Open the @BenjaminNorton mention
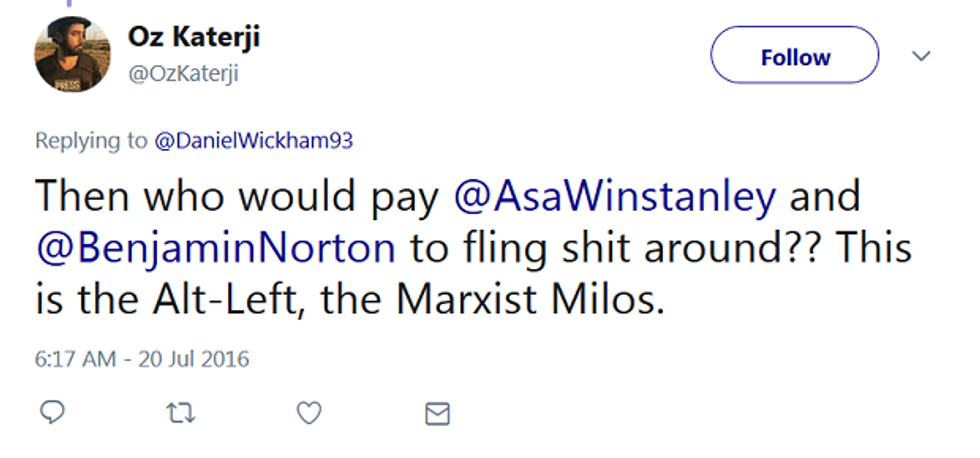Image resolution: width=980 pixels, height=458 pixels. click(215, 248)
